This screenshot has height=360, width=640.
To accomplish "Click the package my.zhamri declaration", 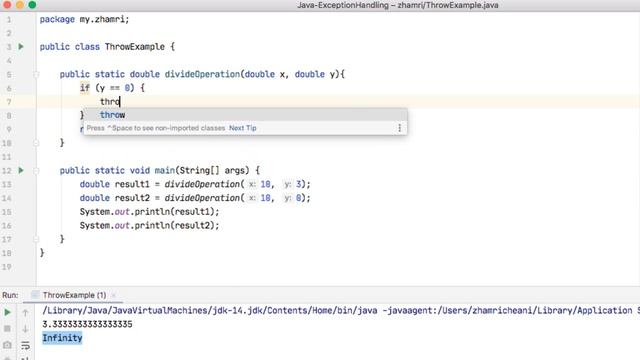I will coord(84,19).
